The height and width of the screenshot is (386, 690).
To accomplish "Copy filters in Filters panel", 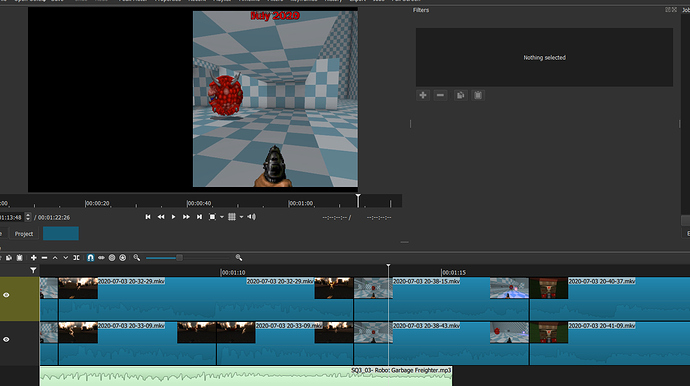I will (x=460, y=95).
